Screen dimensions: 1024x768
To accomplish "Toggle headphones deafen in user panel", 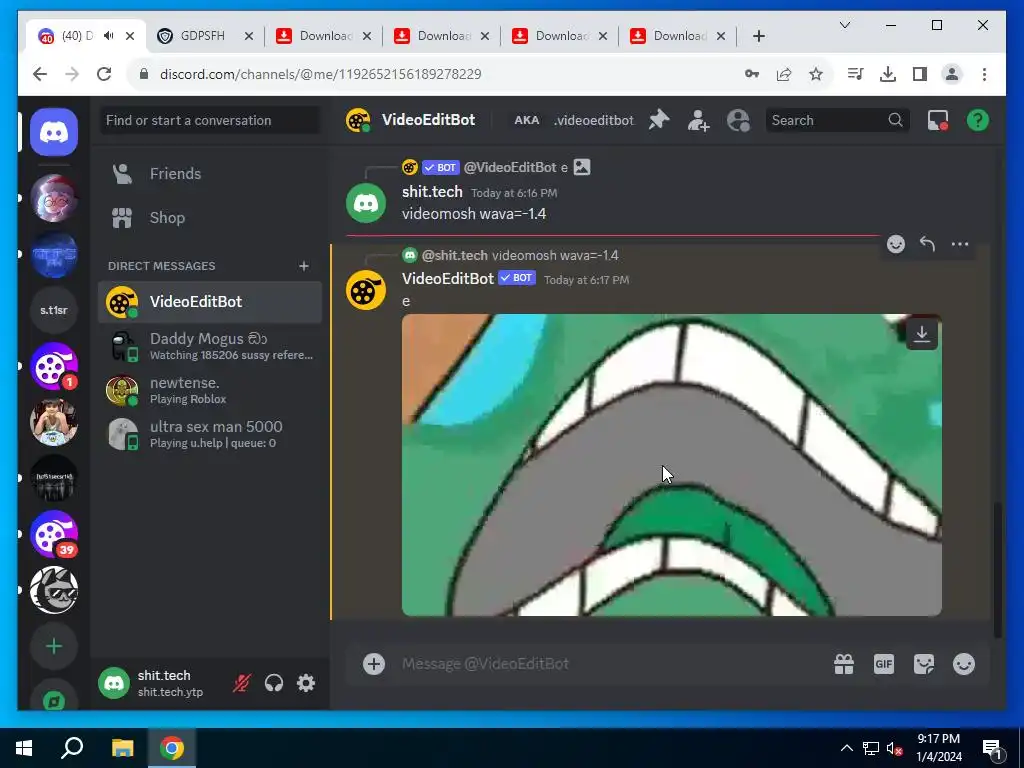I will [x=274, y=683].
